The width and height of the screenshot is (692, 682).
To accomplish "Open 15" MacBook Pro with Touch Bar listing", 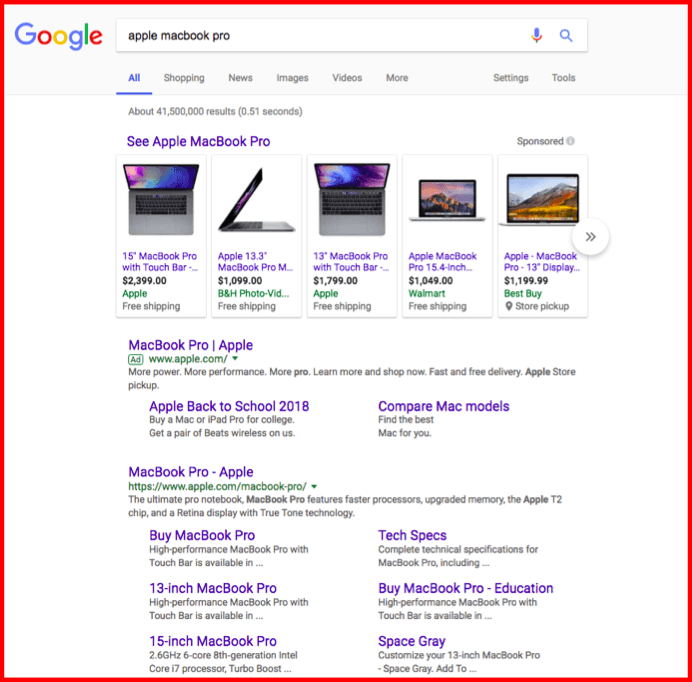I will coord(160,262).
